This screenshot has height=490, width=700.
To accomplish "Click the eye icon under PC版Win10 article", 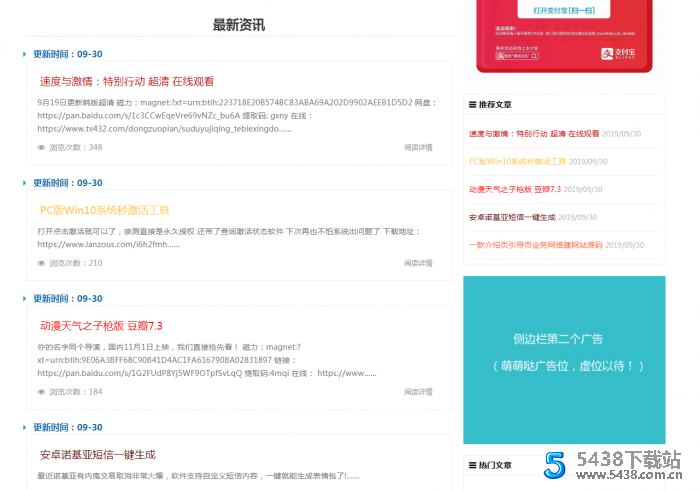I will (x=41, y=263).
